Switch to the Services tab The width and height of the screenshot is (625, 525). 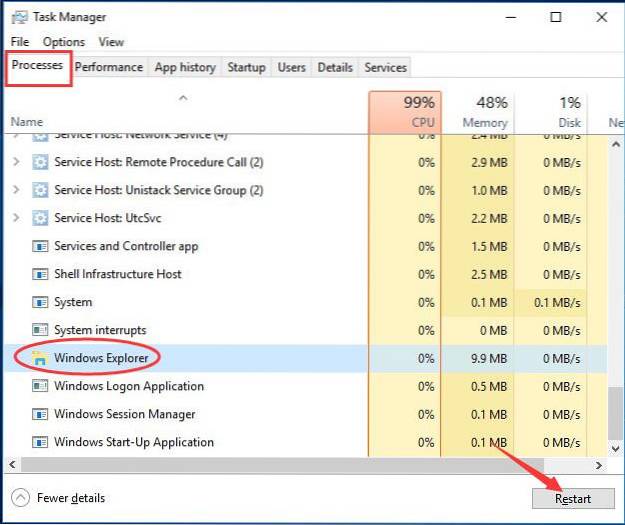(385, 67)
